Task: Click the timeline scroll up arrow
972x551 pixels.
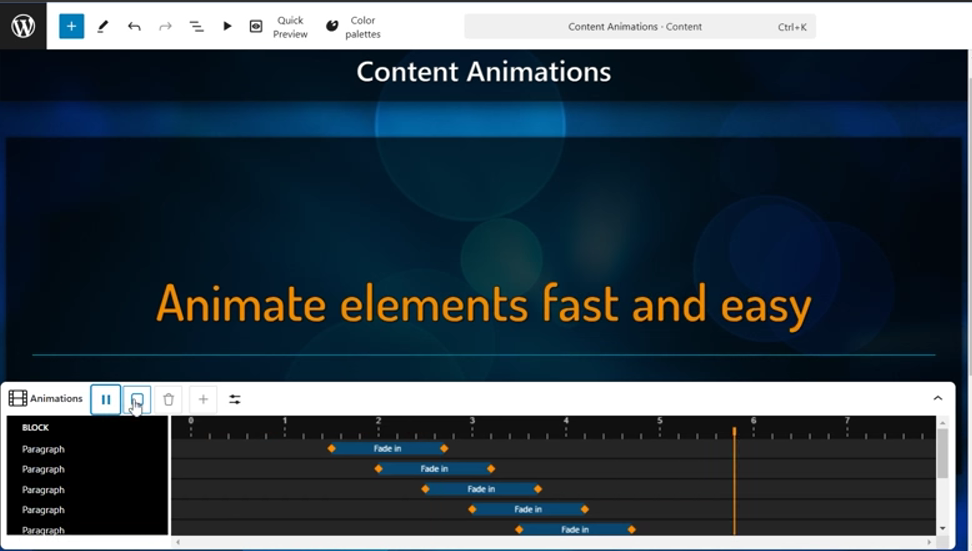Action: point(942,422)
